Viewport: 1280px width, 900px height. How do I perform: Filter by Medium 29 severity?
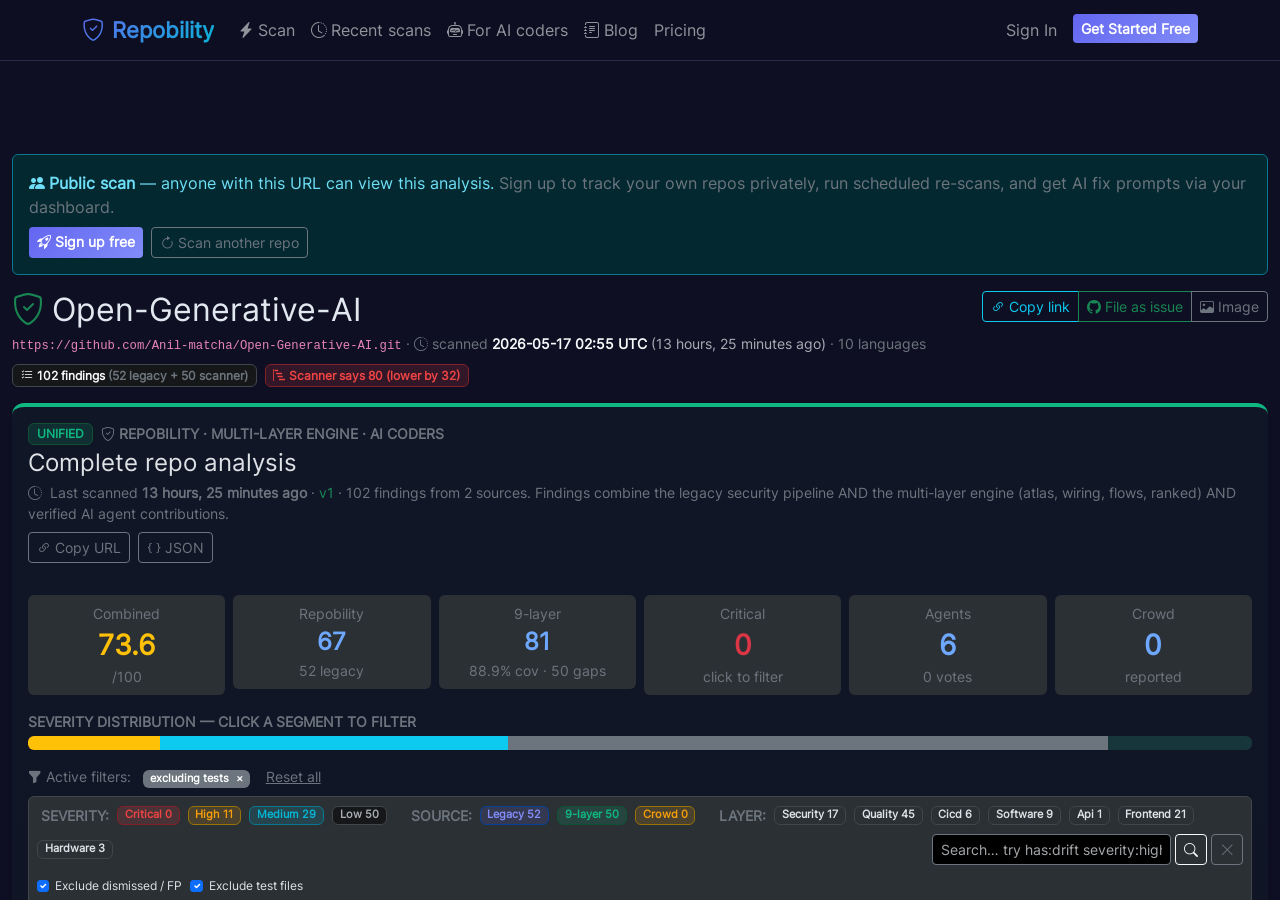(x=286, y=815)
